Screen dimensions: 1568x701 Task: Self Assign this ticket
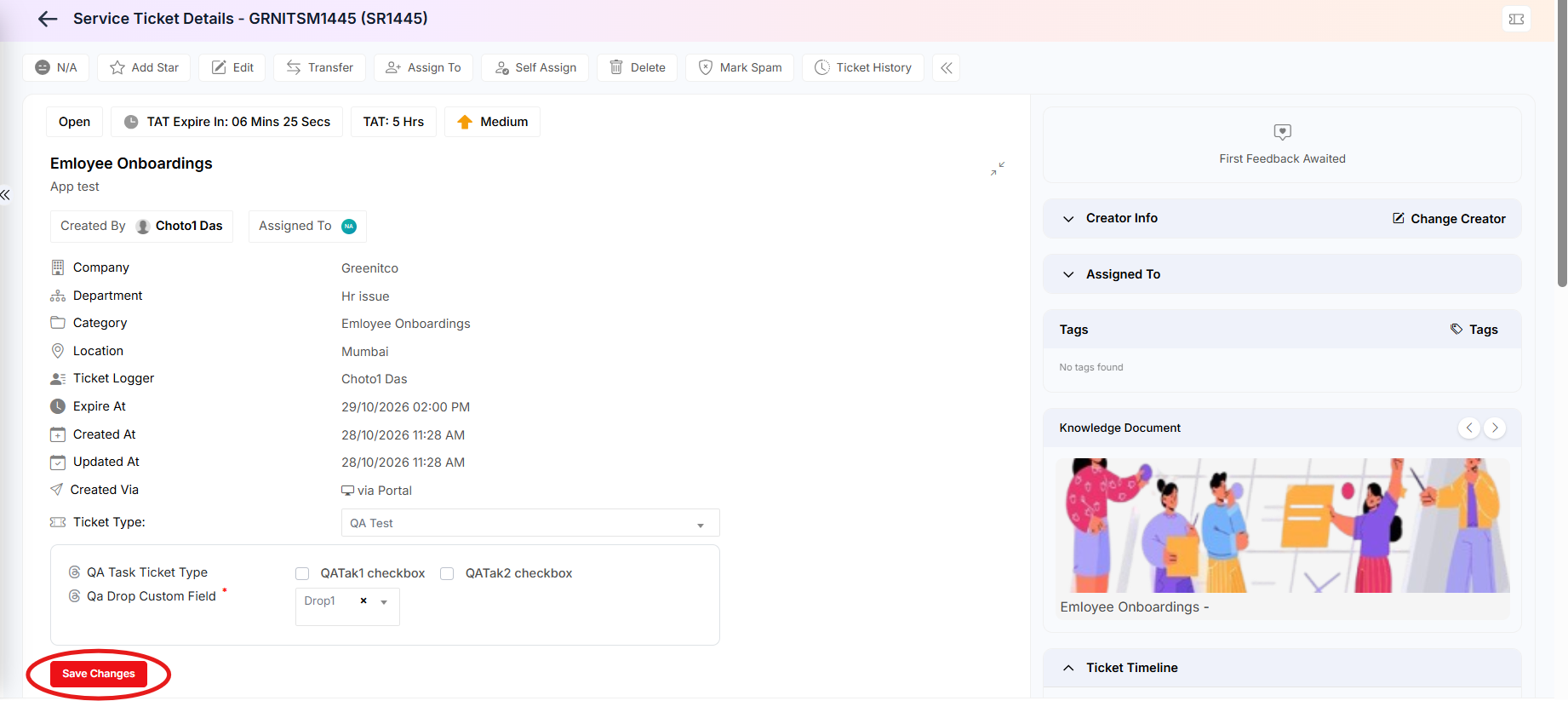[x=535, y=67]
